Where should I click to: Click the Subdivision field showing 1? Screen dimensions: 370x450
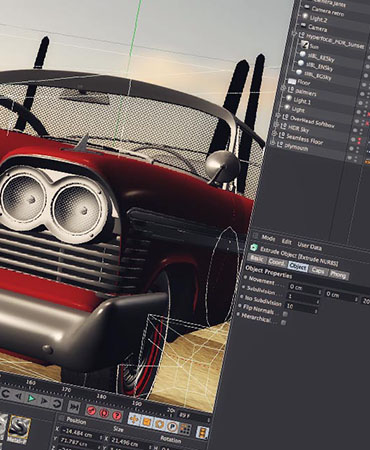coord(303,297)
